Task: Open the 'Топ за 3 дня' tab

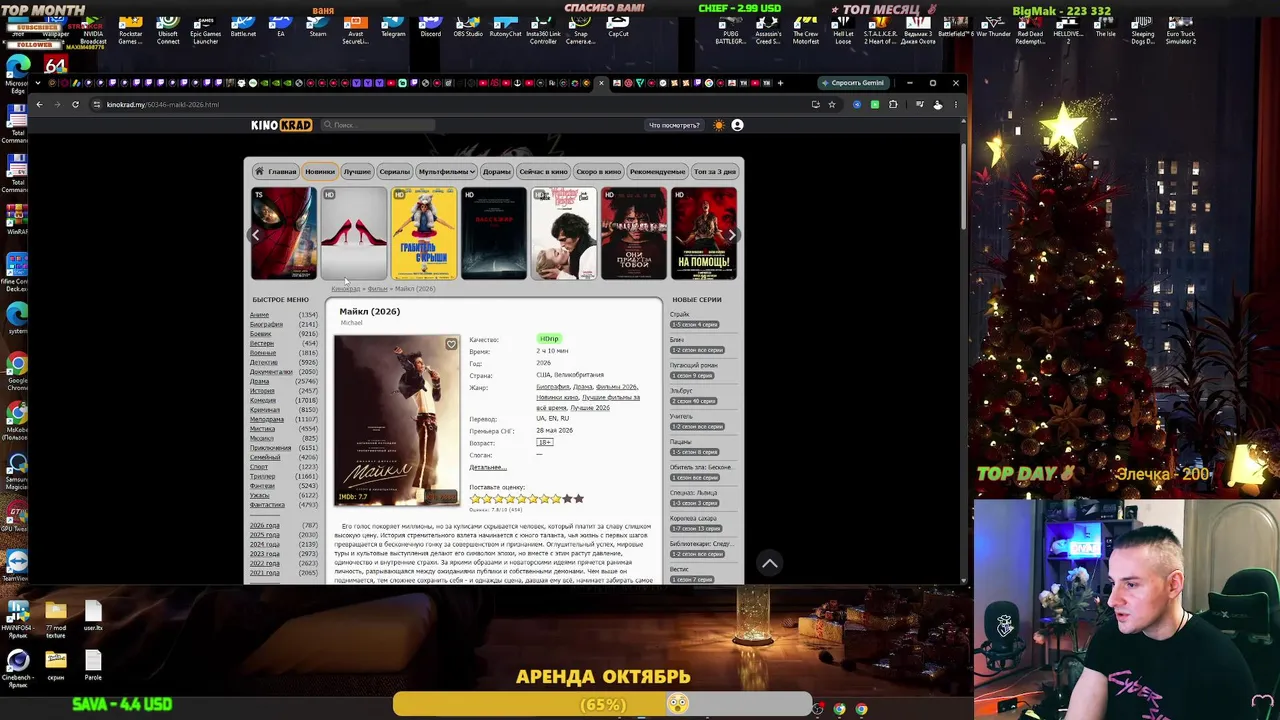Action: point(714,171)
